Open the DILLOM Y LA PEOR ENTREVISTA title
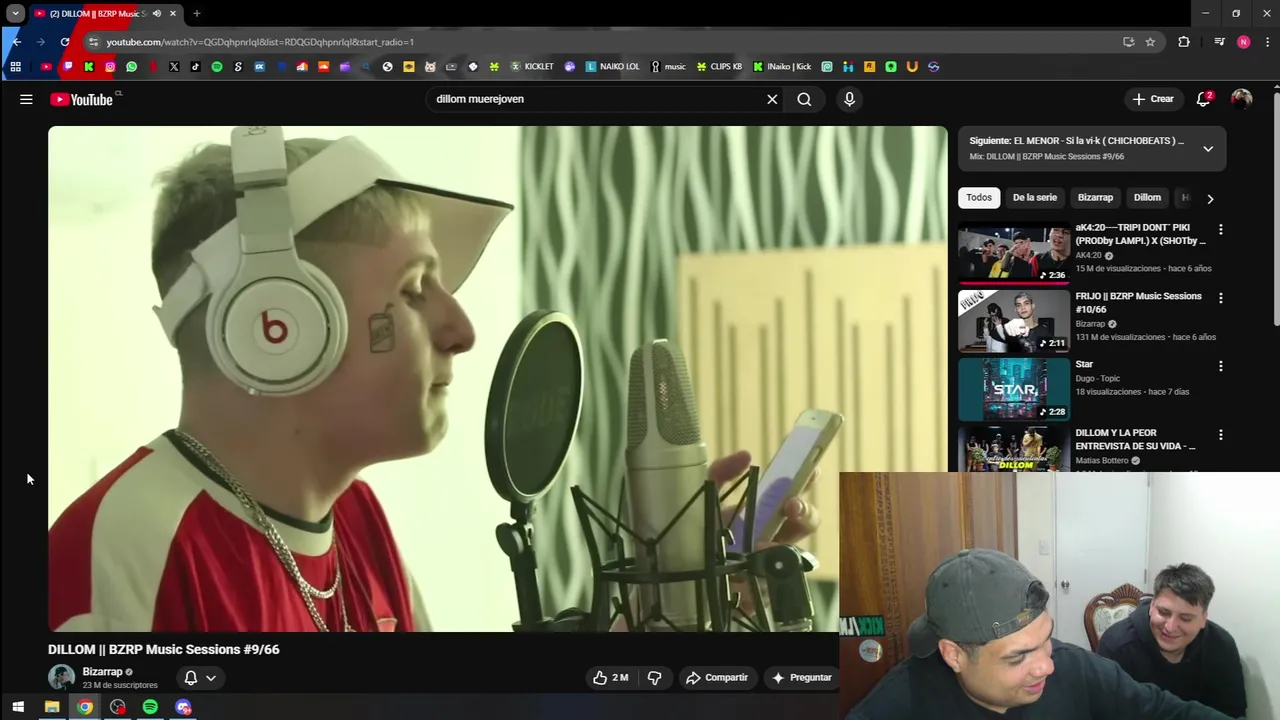Viewport: 1280px width, 720px height. 1135,440
